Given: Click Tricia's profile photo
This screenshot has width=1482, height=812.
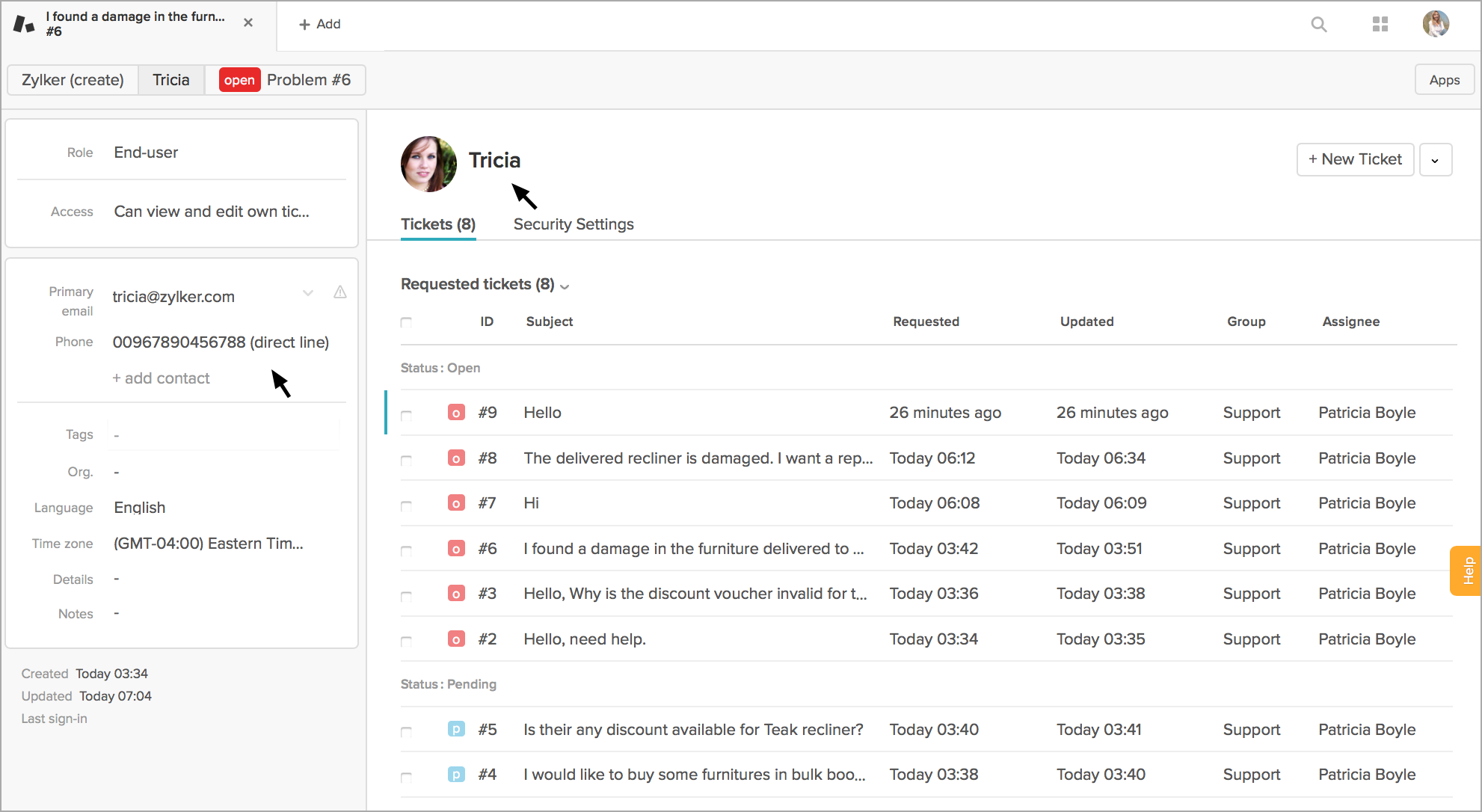Looking at the screenshot, I should click(428, 164).
